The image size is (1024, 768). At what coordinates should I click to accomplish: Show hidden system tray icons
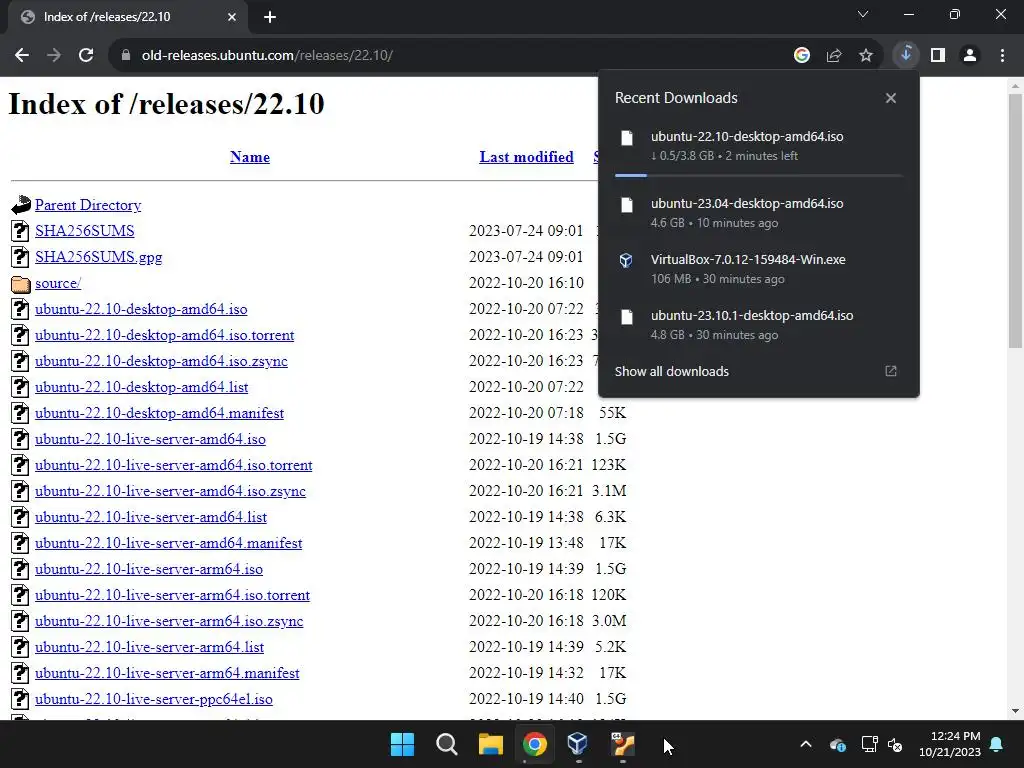(806, 744)
